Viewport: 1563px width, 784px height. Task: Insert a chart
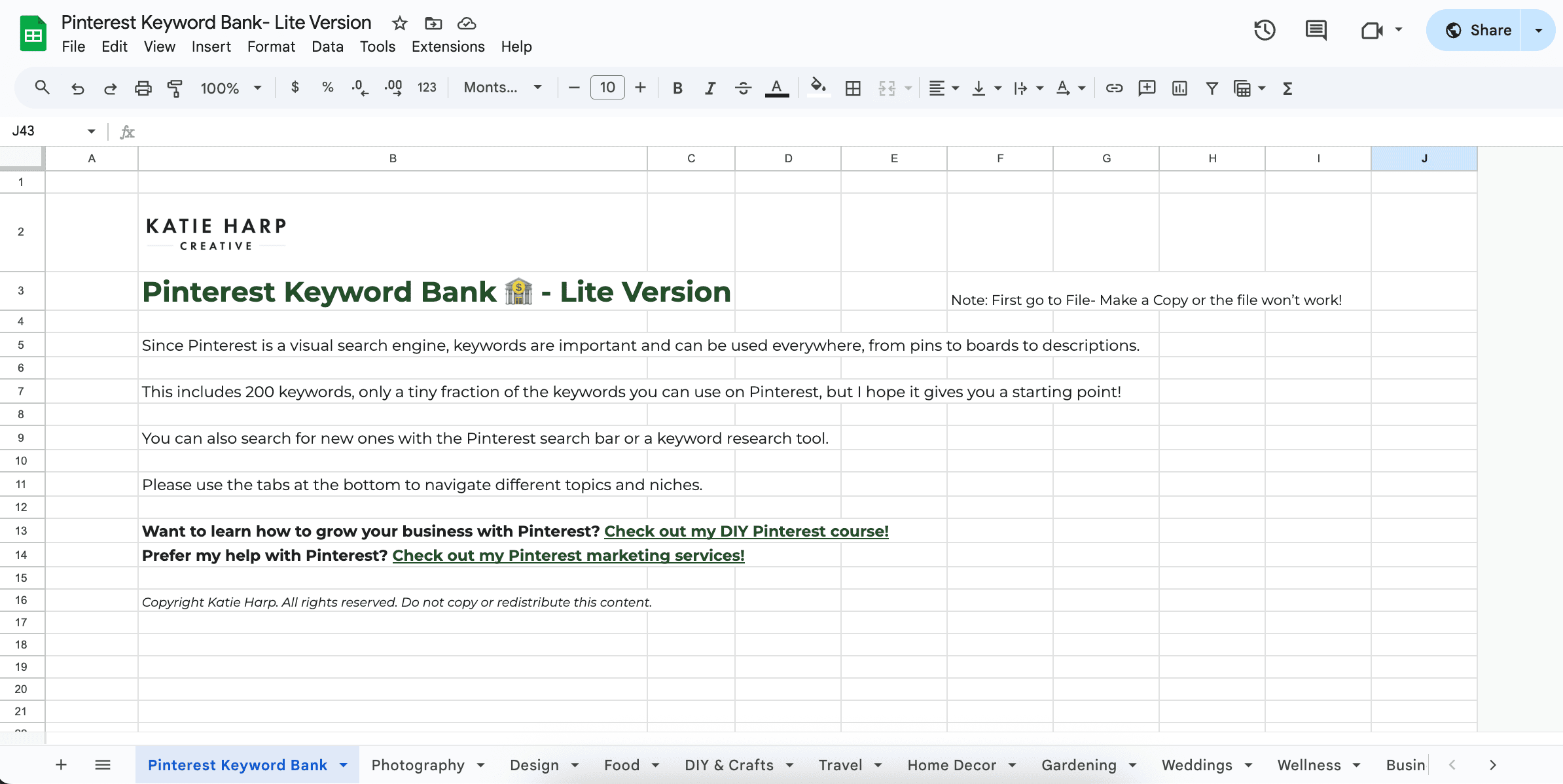point(1179,88)
